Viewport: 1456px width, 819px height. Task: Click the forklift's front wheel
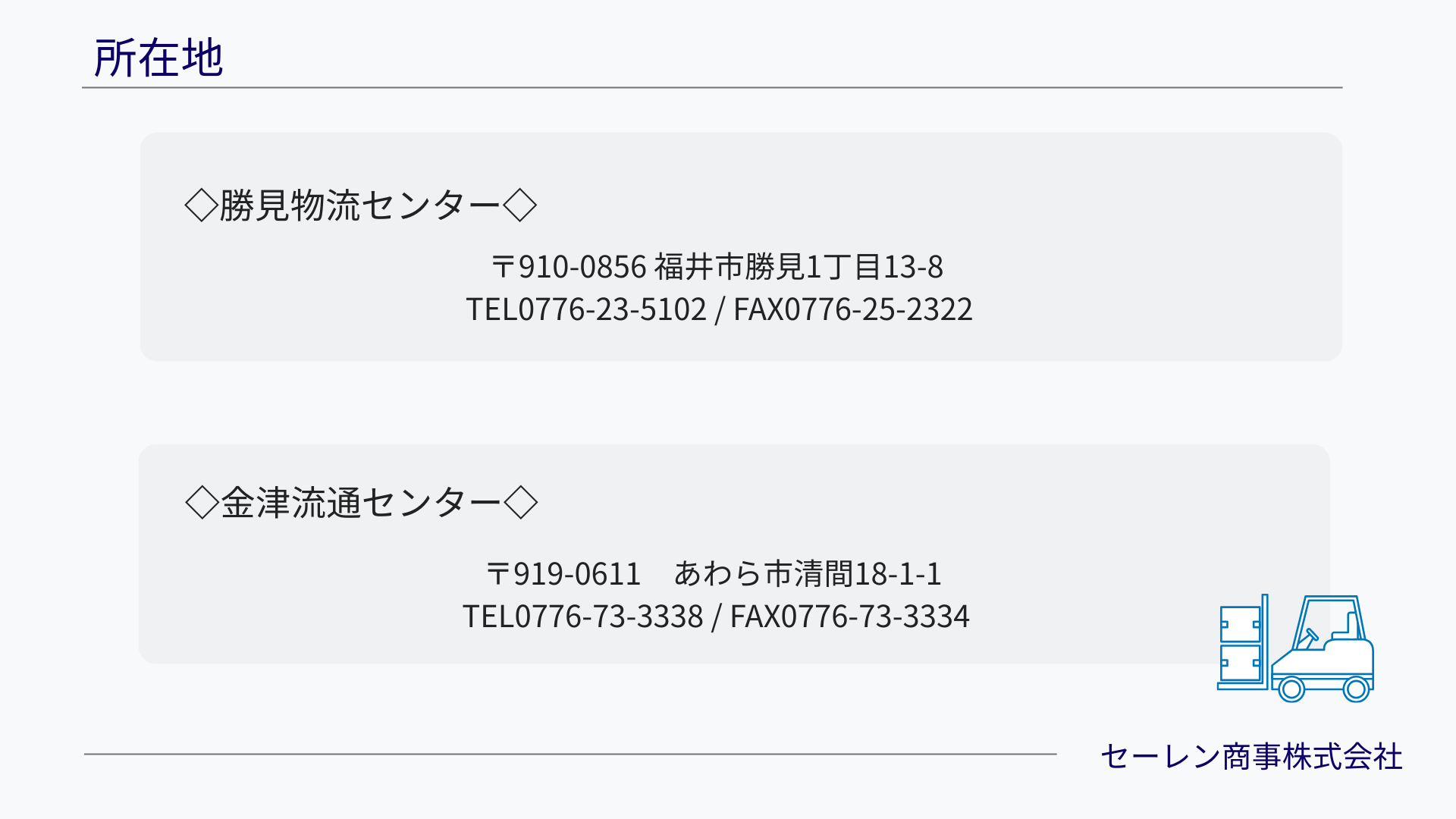[1291, 689]
